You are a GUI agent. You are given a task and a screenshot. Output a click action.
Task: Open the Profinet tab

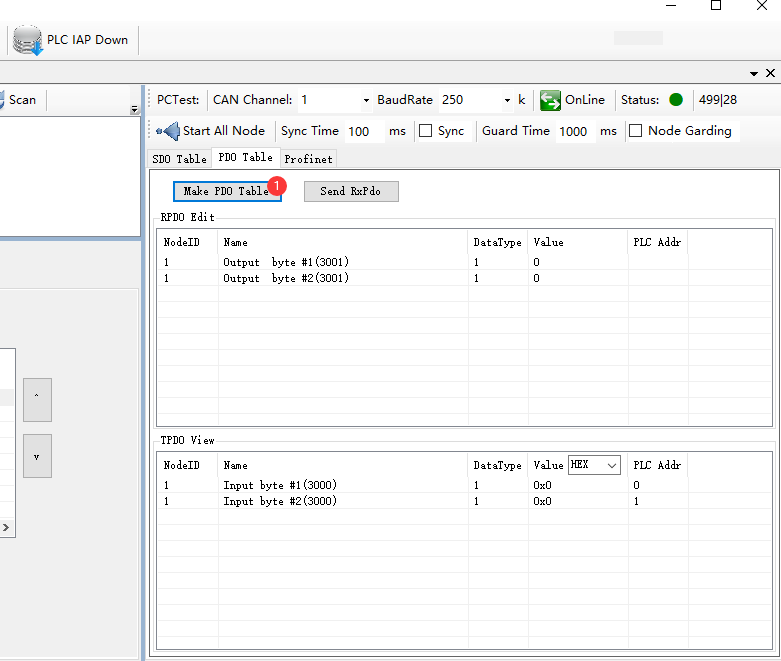click(x=308, y=159)
